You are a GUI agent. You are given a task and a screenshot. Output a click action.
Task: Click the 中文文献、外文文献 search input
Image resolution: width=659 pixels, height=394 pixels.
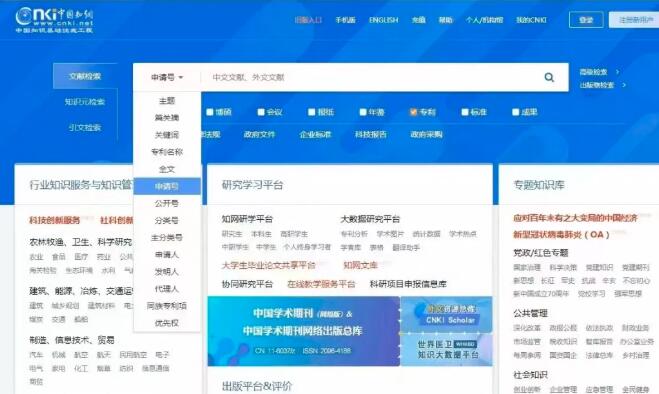372,77
